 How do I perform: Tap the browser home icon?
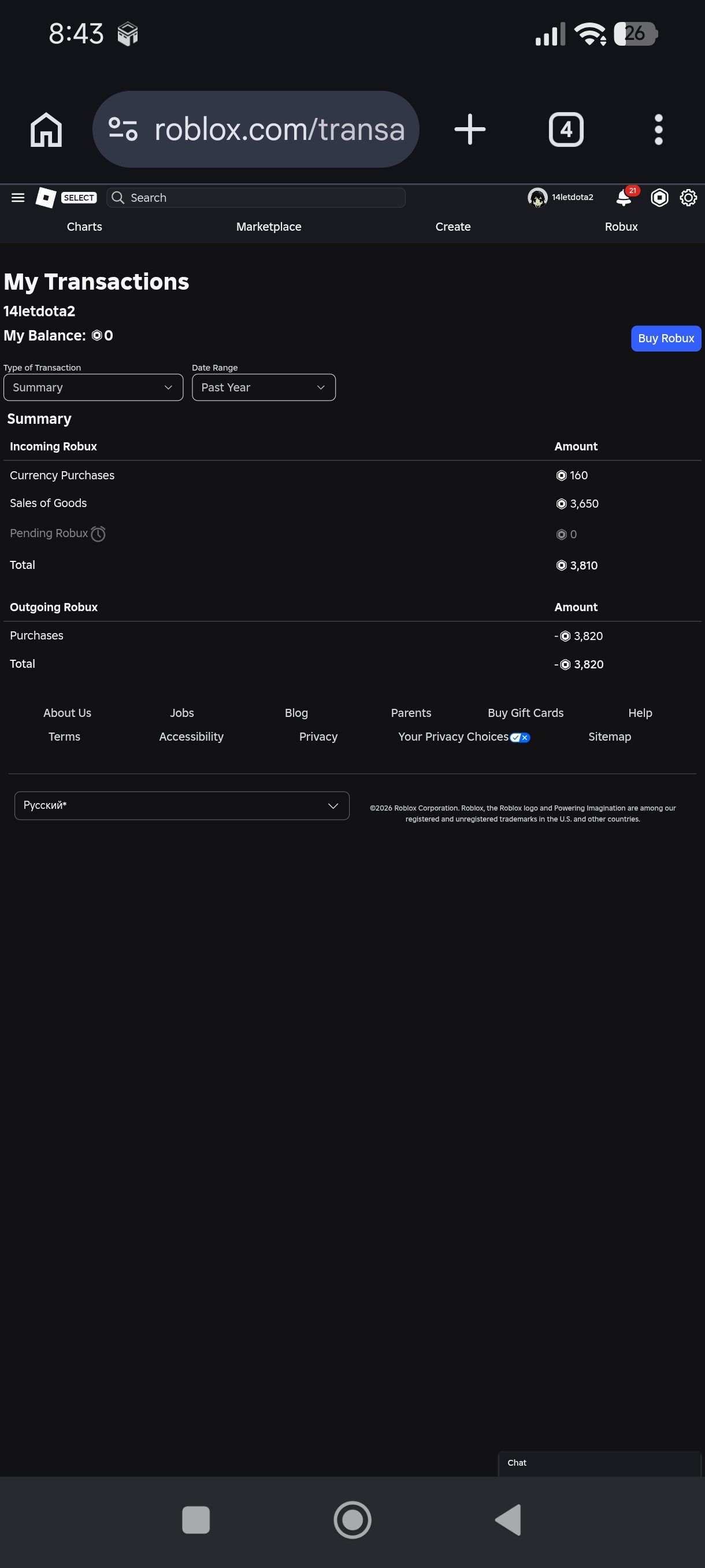46,130
